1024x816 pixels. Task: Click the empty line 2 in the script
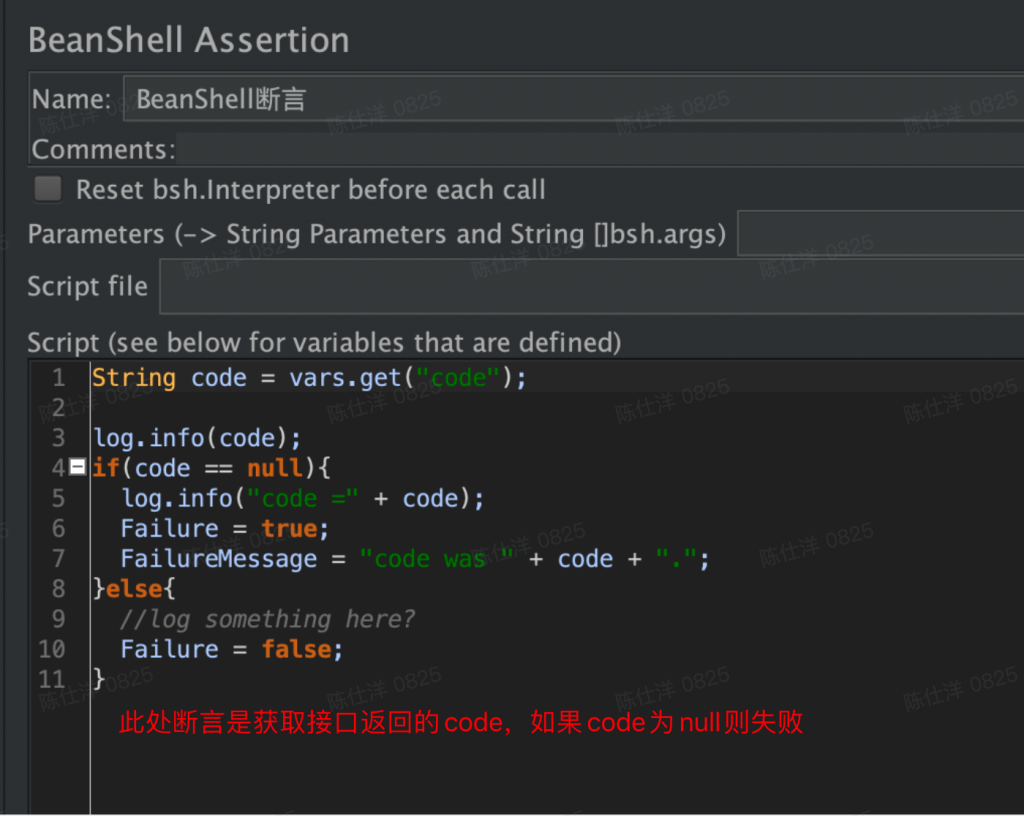300,408
